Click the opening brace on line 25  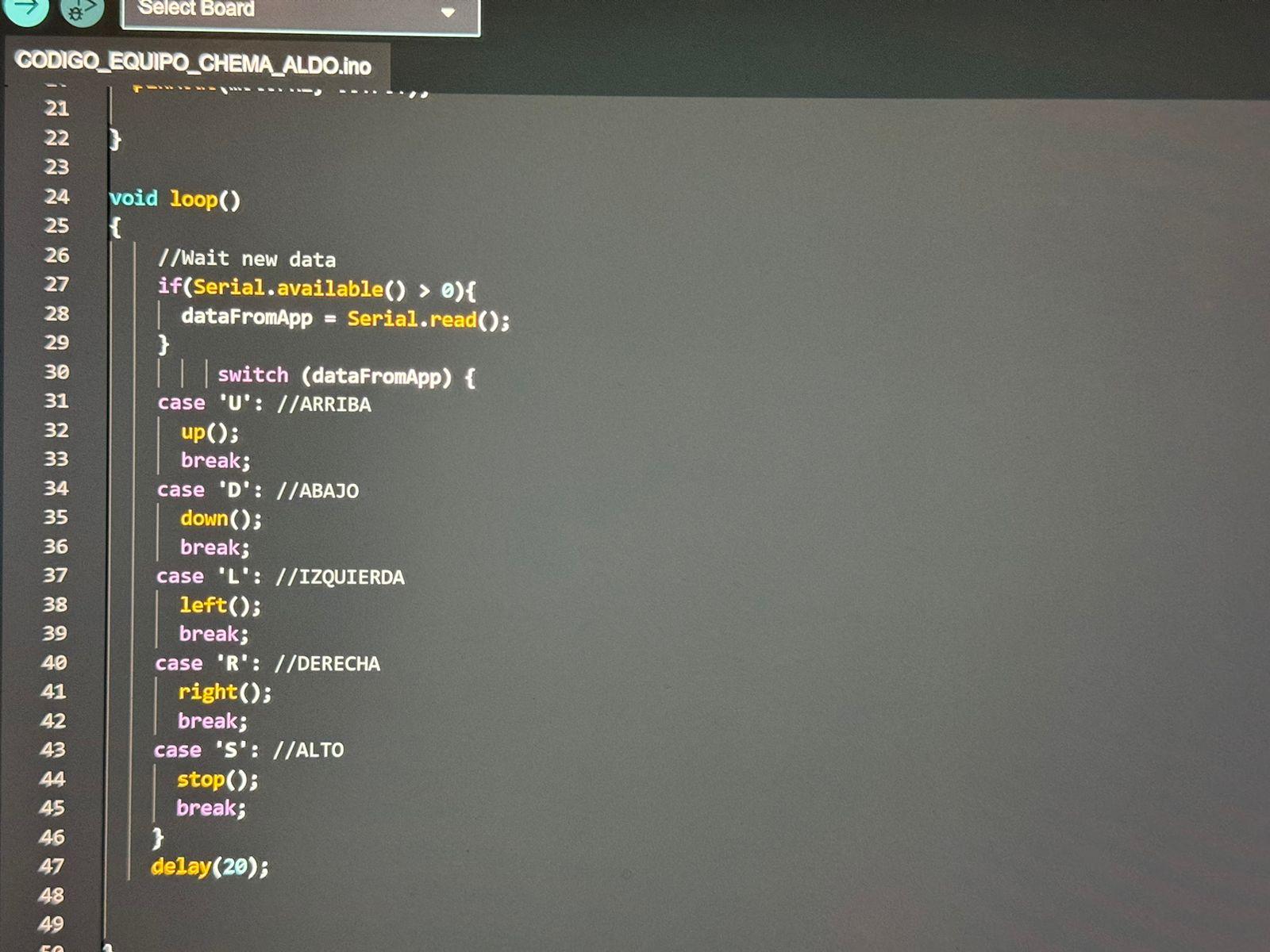click(115, 228)
